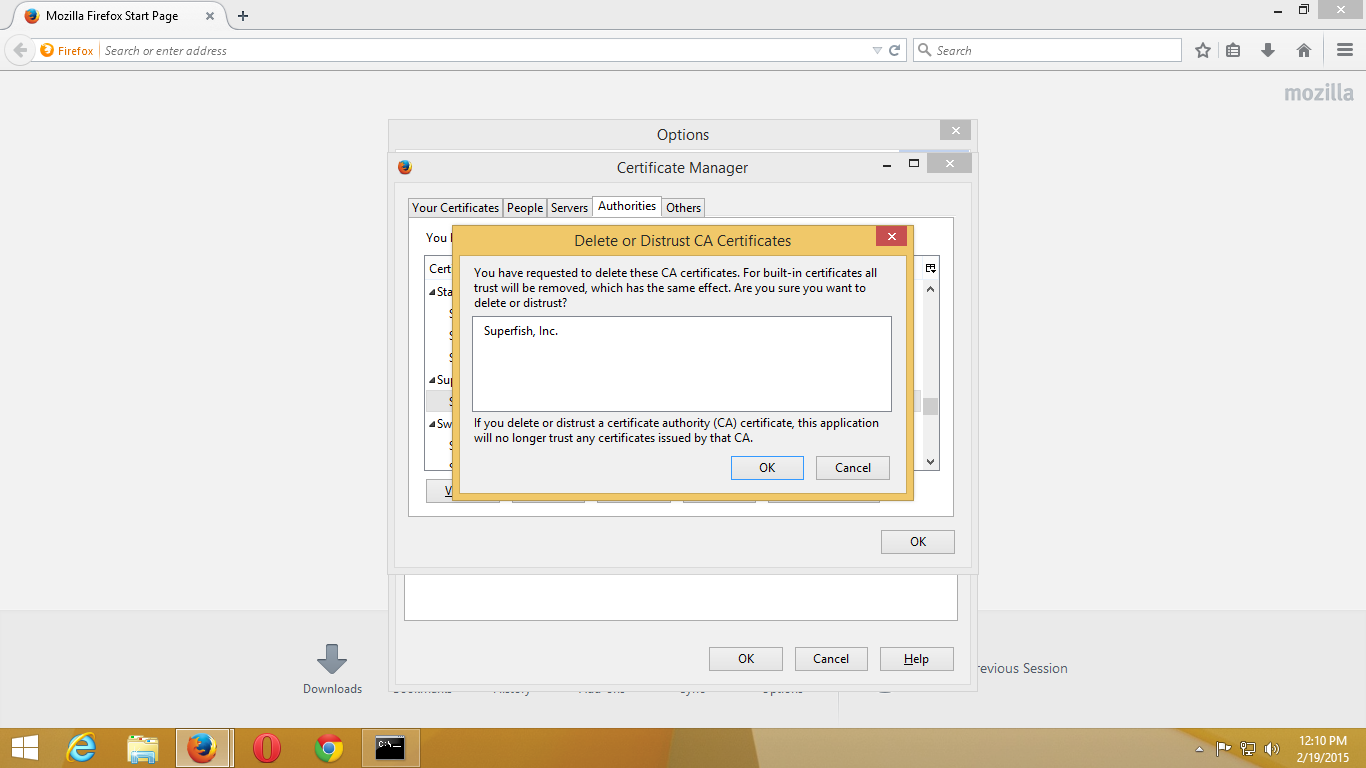Open the Firefox hamburger menu

1345,50
